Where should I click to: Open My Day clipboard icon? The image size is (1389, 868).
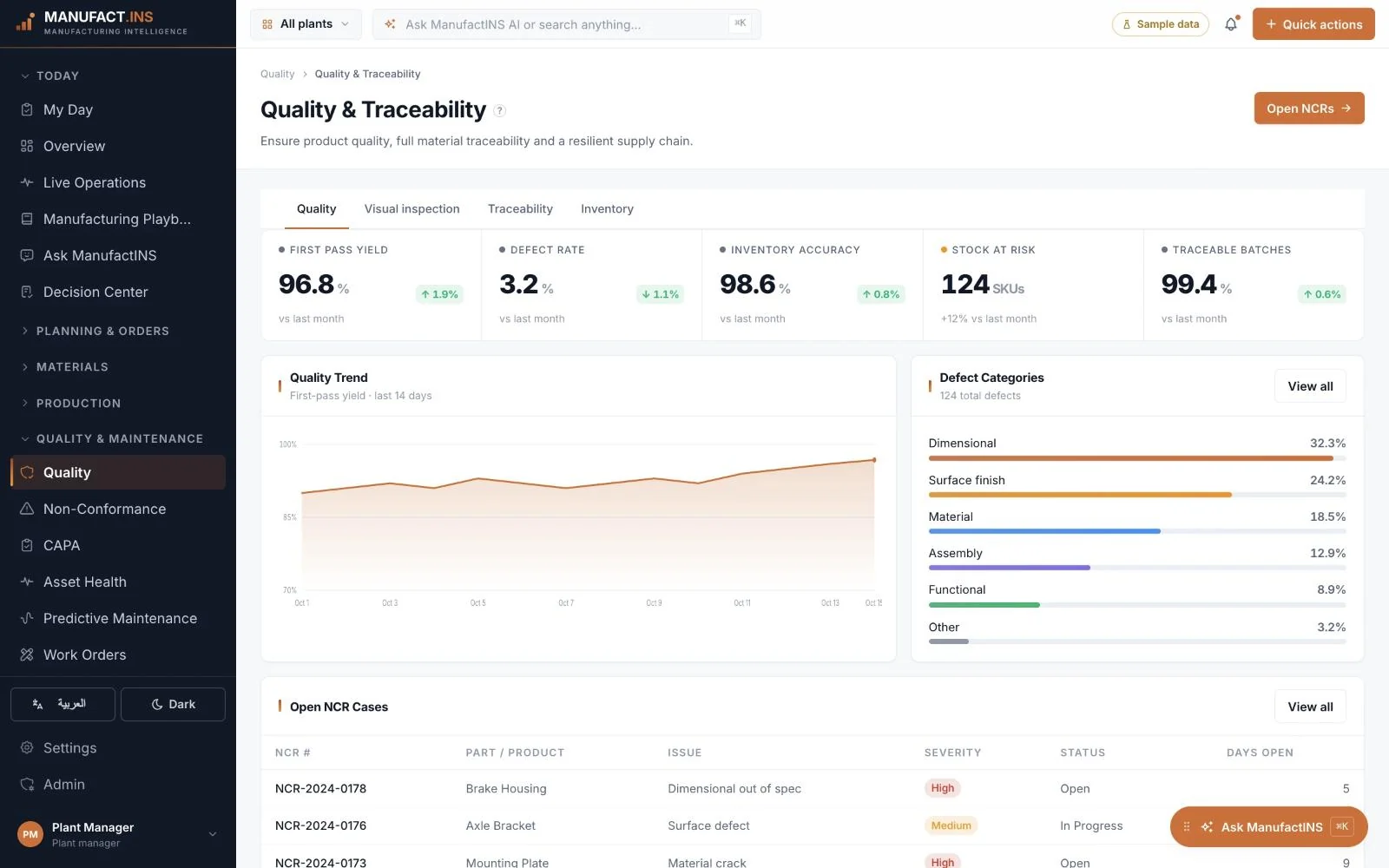(x=27, y=109)
